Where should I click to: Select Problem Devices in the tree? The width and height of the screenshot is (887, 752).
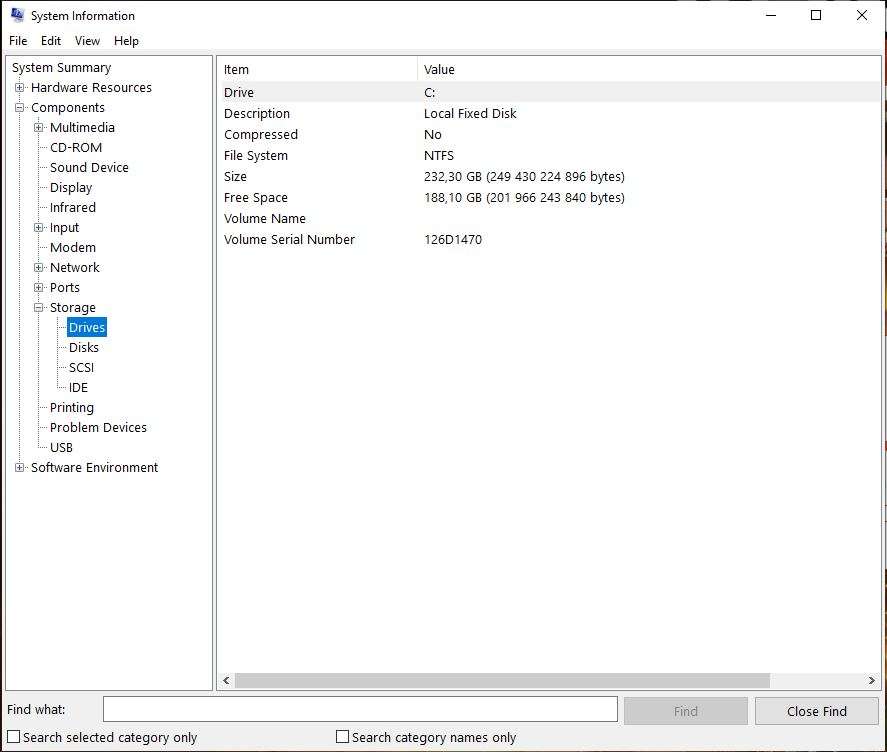(97, 427)
